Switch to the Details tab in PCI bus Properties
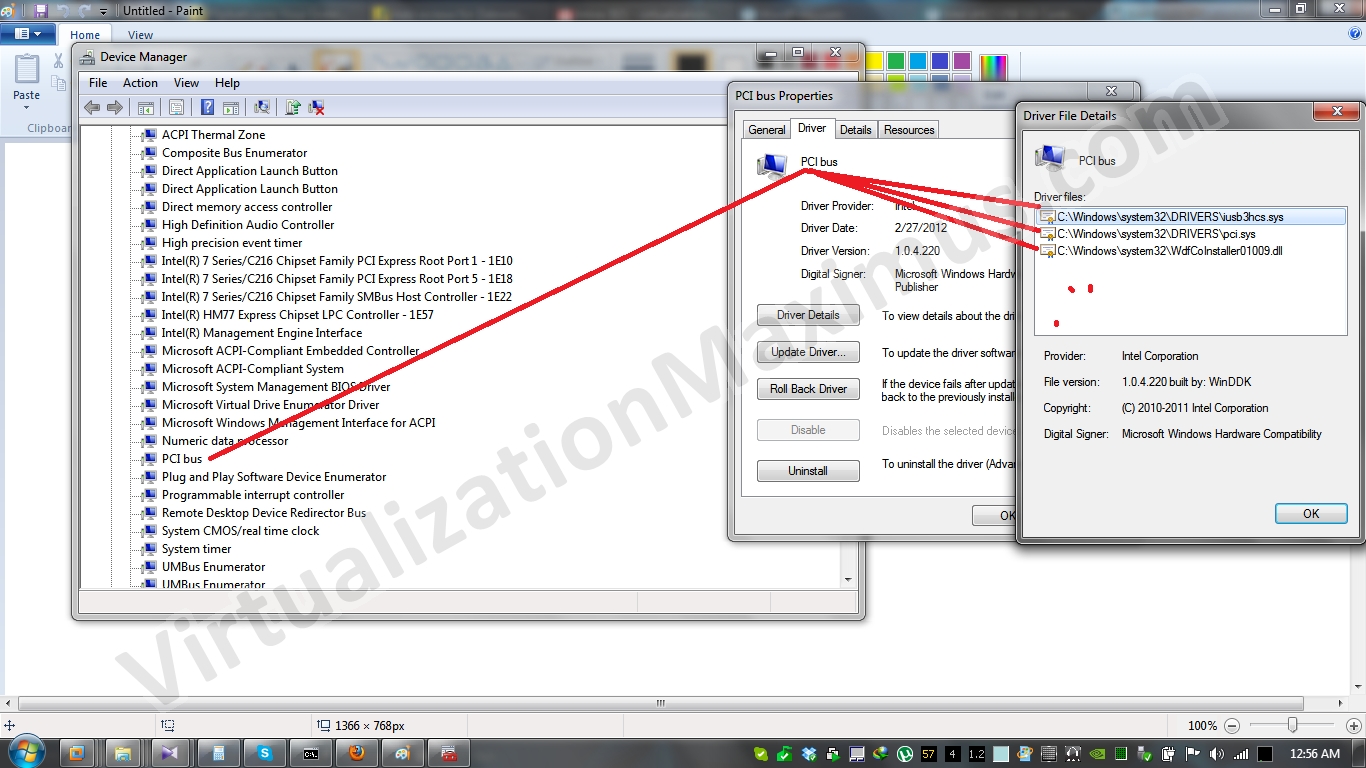The width and height of the screenshot is (1366, 768). click(x=855, y=129)
